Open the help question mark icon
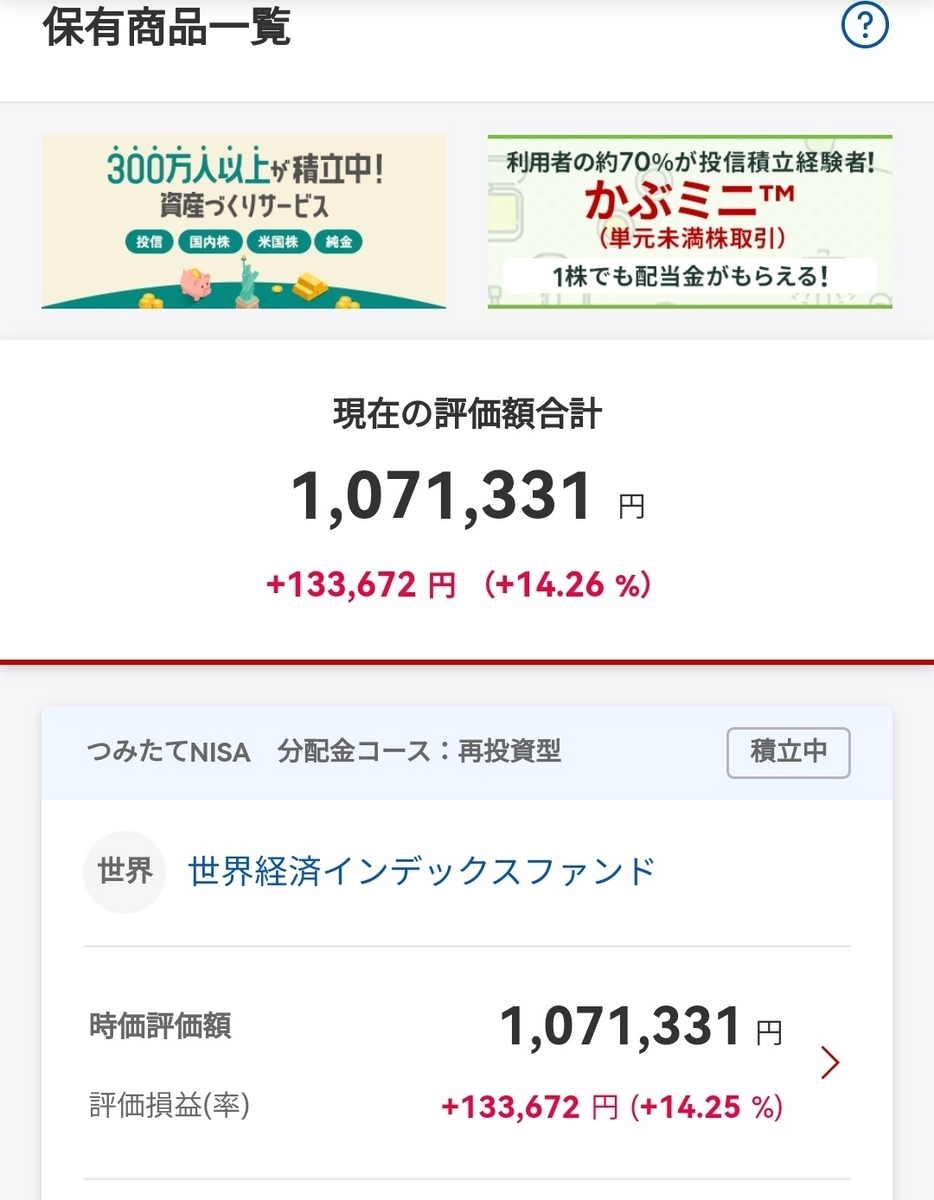This screenshot has height=1200, width=934. click(x=865, y=26)
